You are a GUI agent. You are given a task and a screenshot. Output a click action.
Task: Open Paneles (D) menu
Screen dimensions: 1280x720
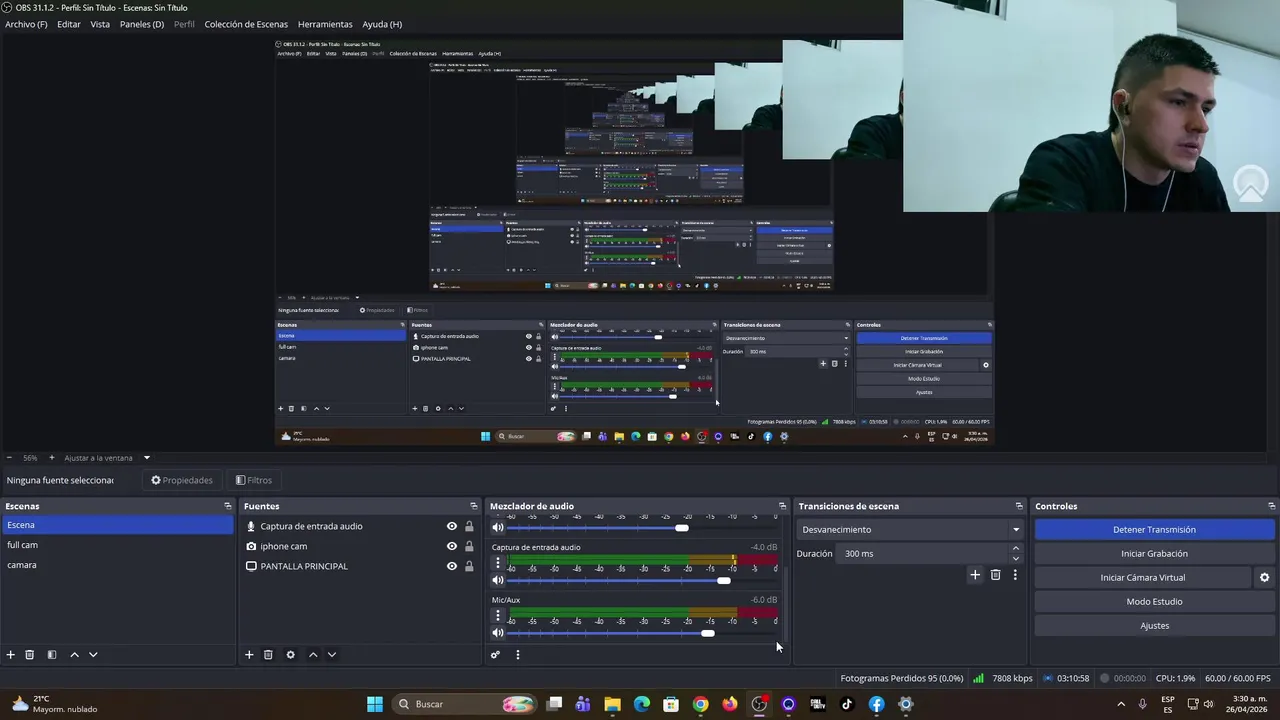click(x=142, y=24)
